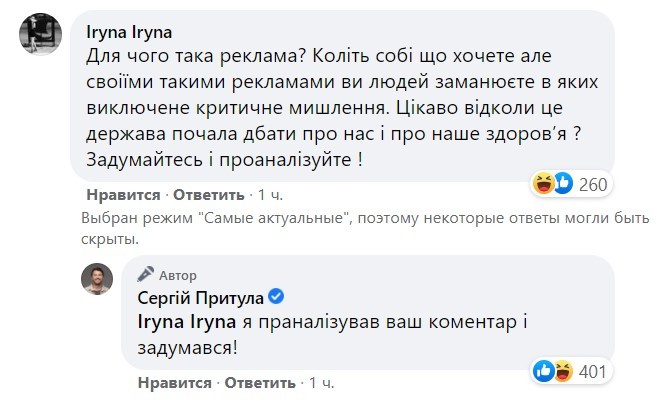Open Iryna Iryna's profile picture
Screen dimensions: 670x400
pos(39,39)
